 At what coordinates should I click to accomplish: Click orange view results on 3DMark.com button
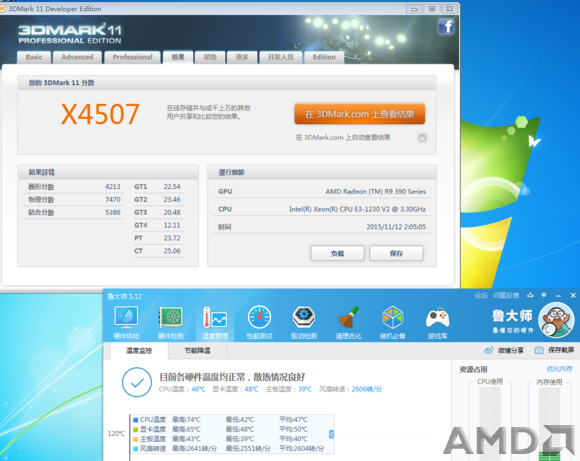coord(360,114)
